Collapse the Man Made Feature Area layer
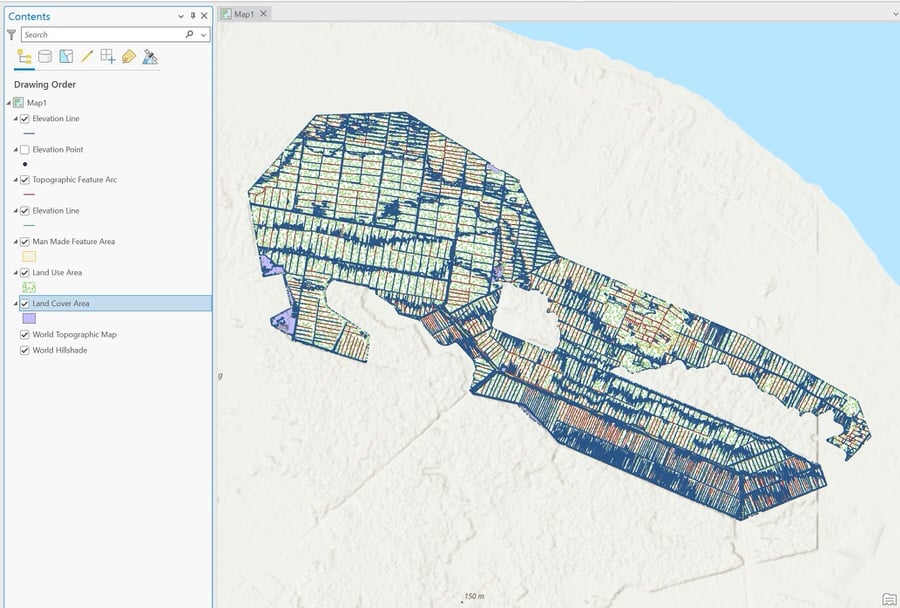Screen dimensions: 900x608 pyautogui.click(x=15, y=242)
